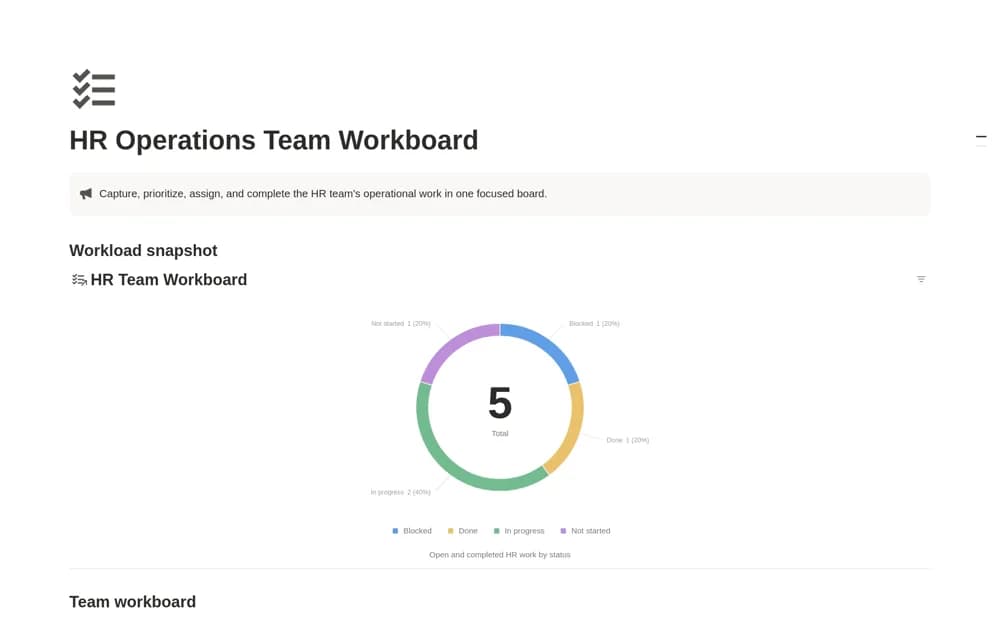Click the Done legend yellow swatch
Viewport: 1000px width, 624px height.
[450, 531]
